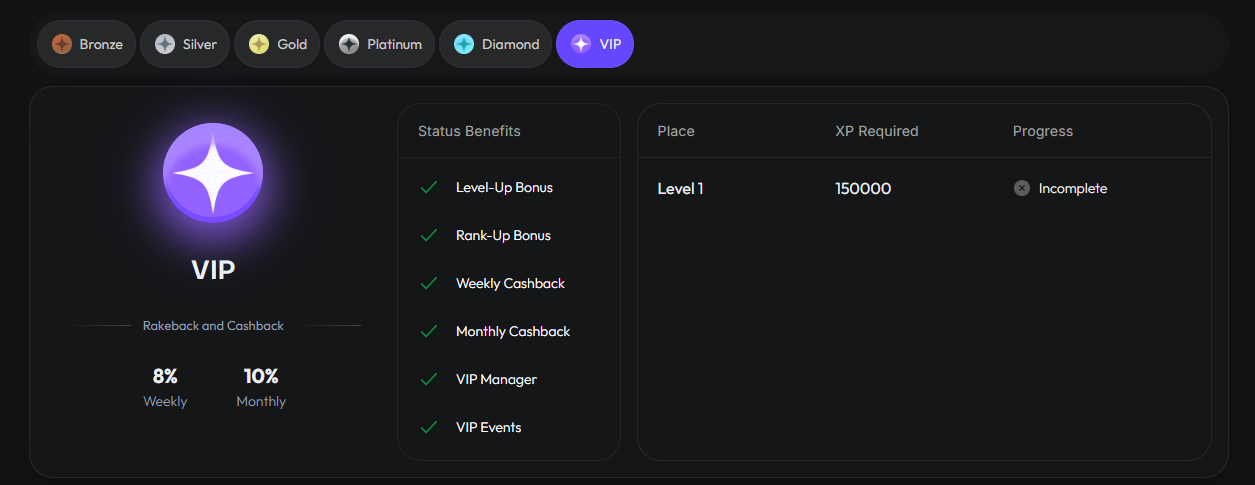1255x485 pixels.
Task: Click the Level 1 row
Action: (680, 188)
